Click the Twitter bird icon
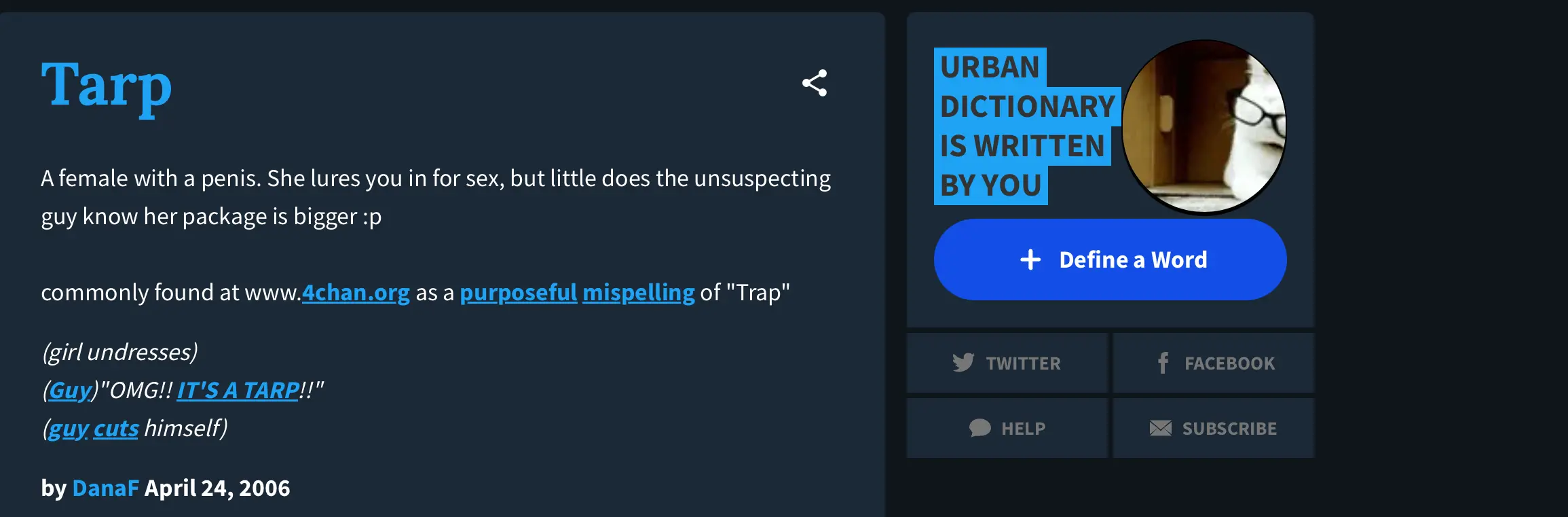The height and width of the screenshot is (517, 1568). click(963, 363)
